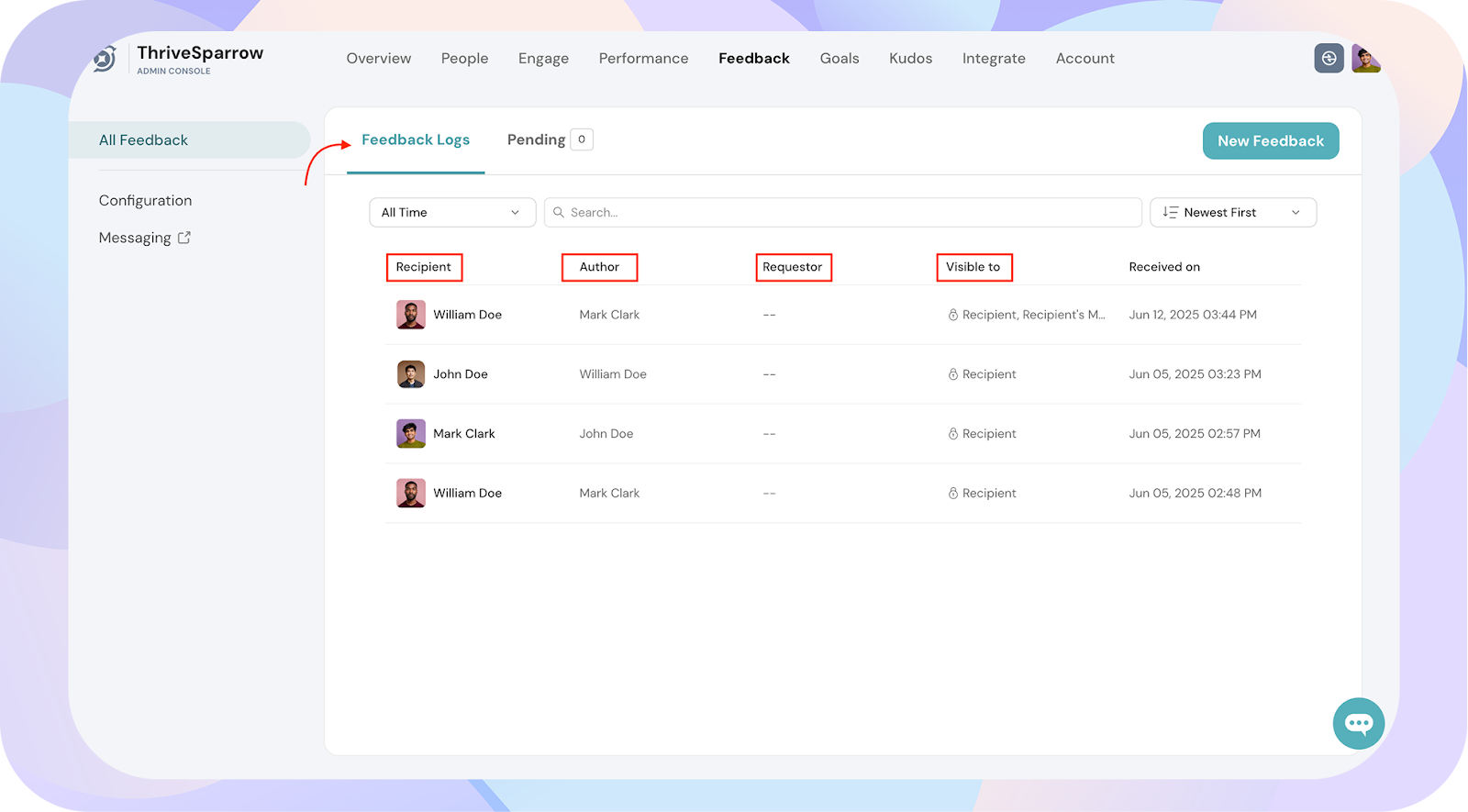Click lock icon in Jun 12 row

point(953,315)
